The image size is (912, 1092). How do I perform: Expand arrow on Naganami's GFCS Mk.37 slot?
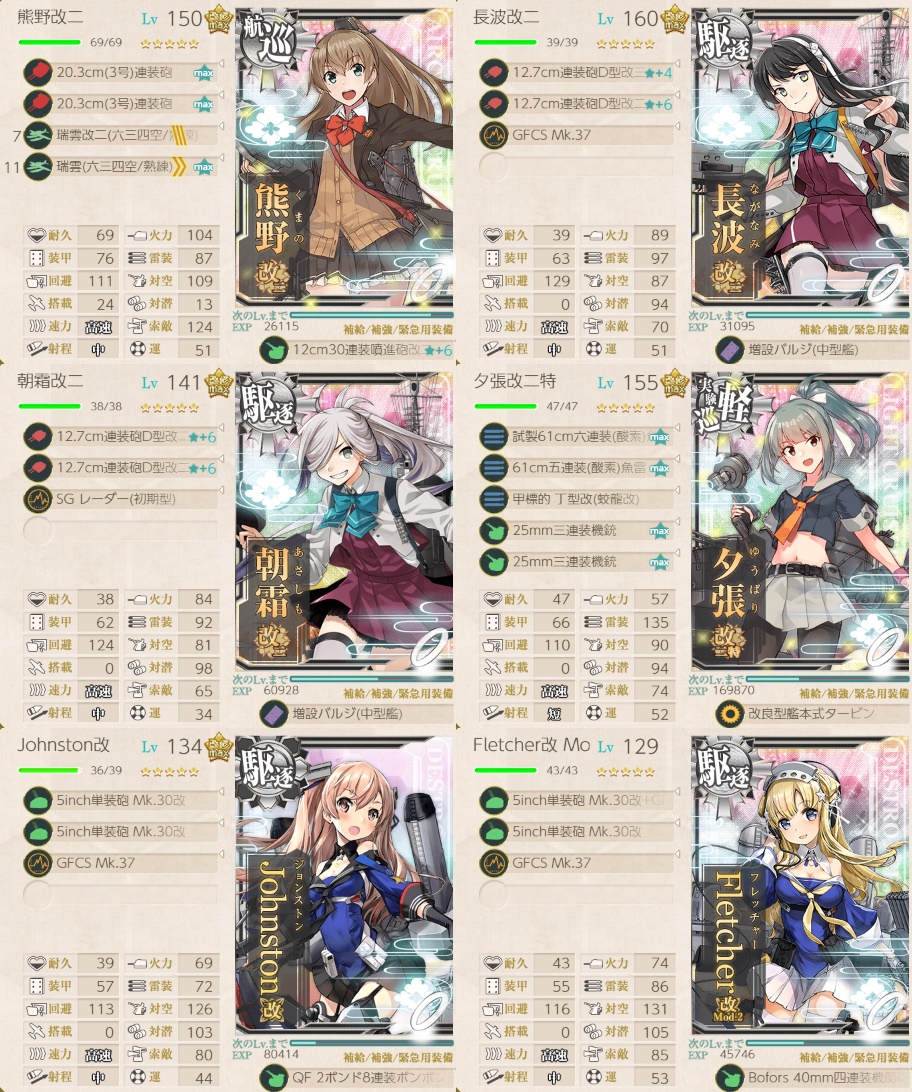click(677, 127)
